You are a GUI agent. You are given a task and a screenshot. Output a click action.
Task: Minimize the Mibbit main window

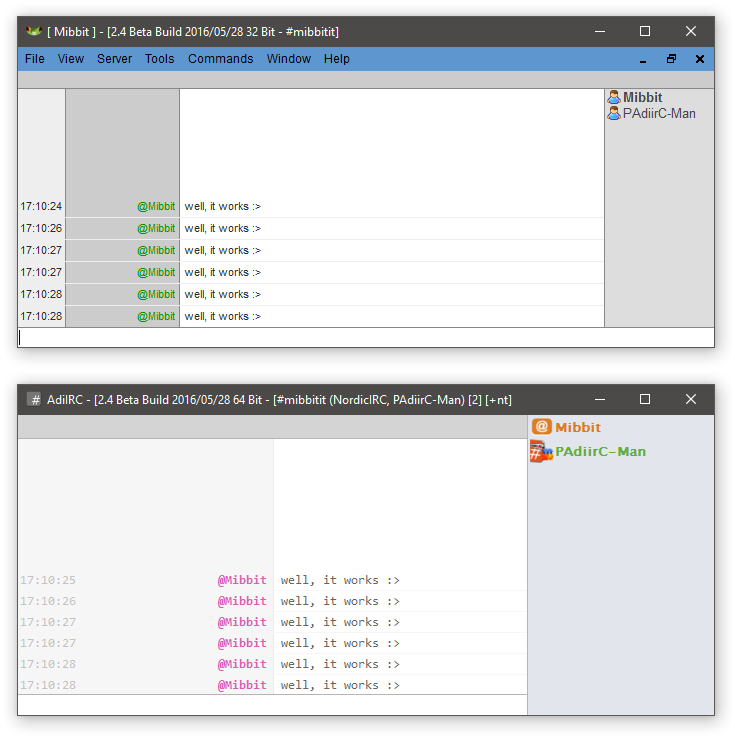(600, 31)
